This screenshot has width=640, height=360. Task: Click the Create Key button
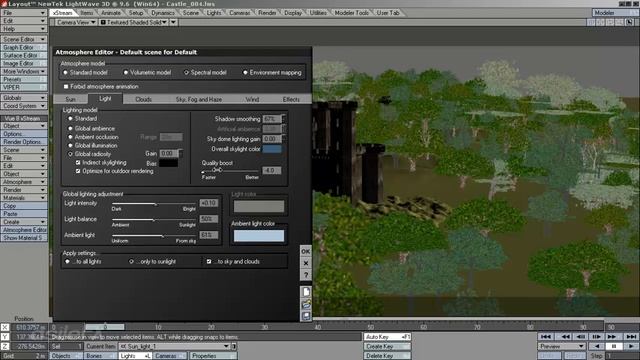(387, 346)
